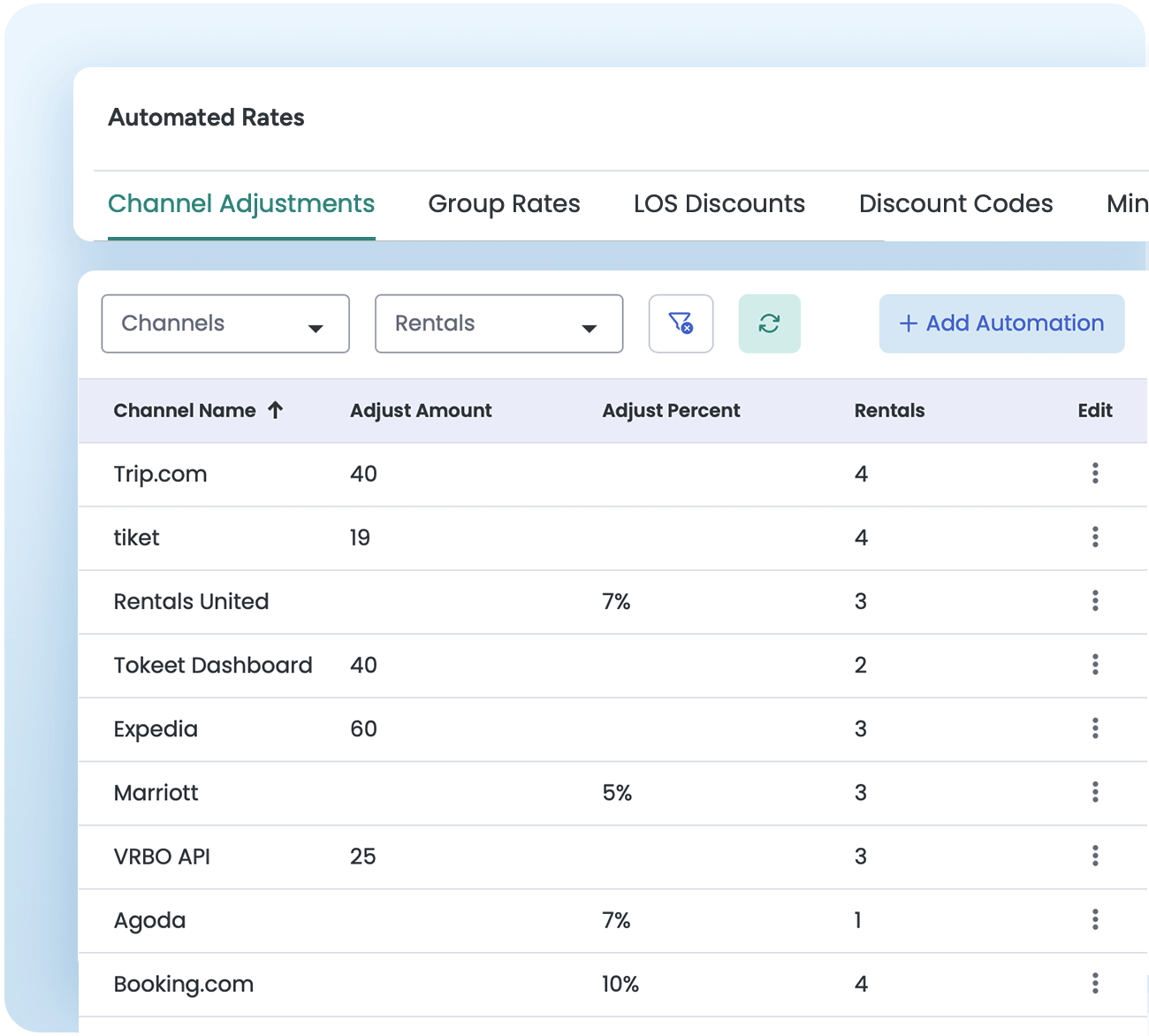
Task: Click Marriott's adjust percent 5%
Action: pos(617,793)
